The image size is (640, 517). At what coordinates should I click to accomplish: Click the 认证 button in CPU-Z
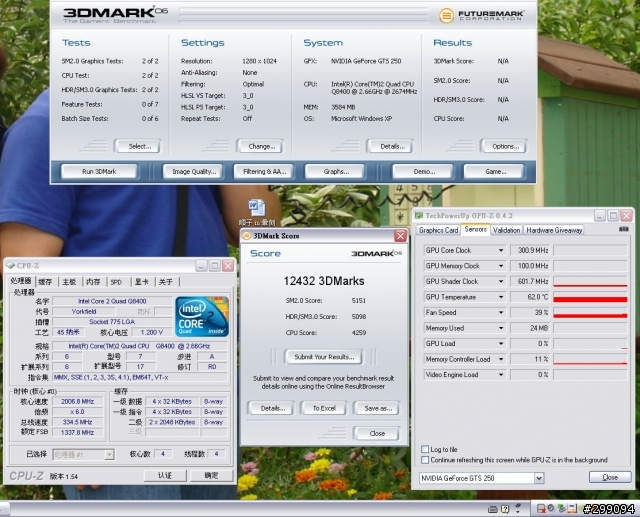pyautogui.click(x=165, y=475)
